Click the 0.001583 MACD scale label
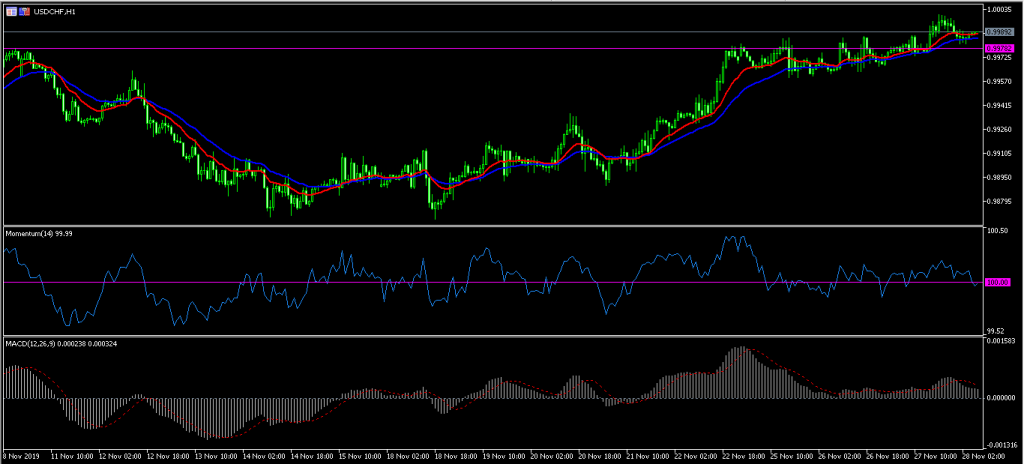This screenshot has width=1024, height=464. [x=1000, y=341]
